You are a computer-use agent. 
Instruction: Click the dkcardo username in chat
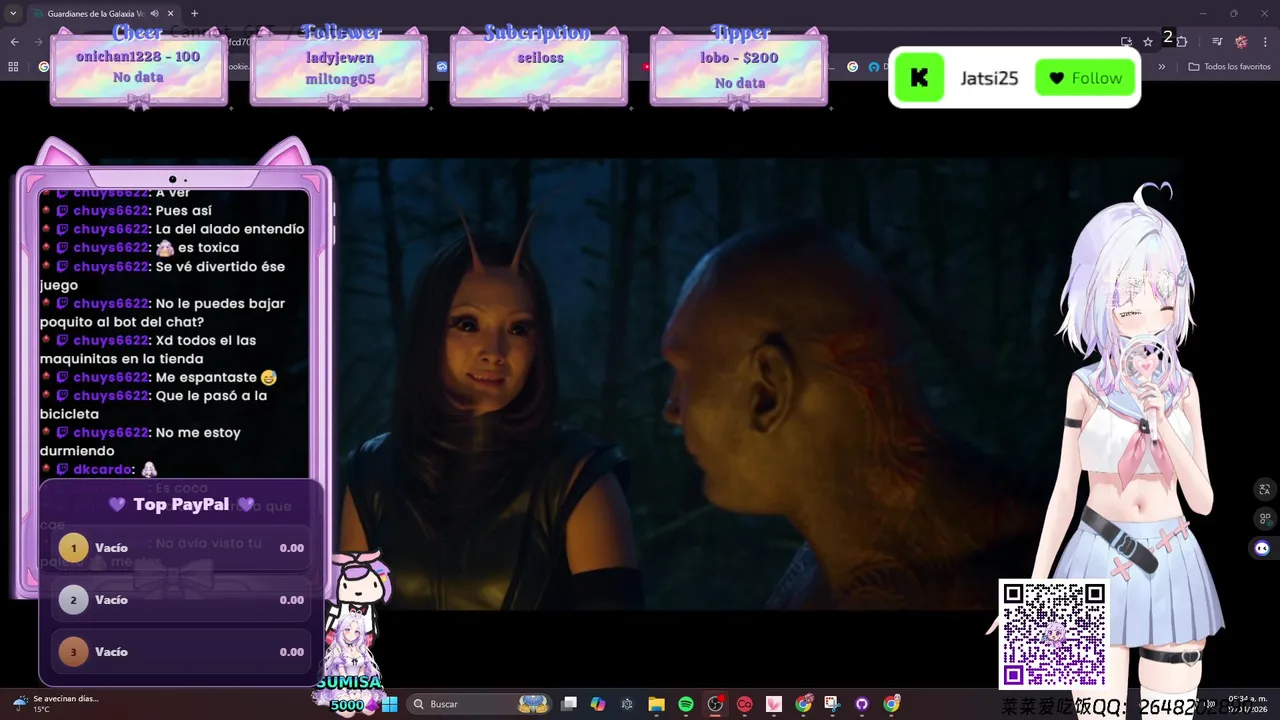103,469
